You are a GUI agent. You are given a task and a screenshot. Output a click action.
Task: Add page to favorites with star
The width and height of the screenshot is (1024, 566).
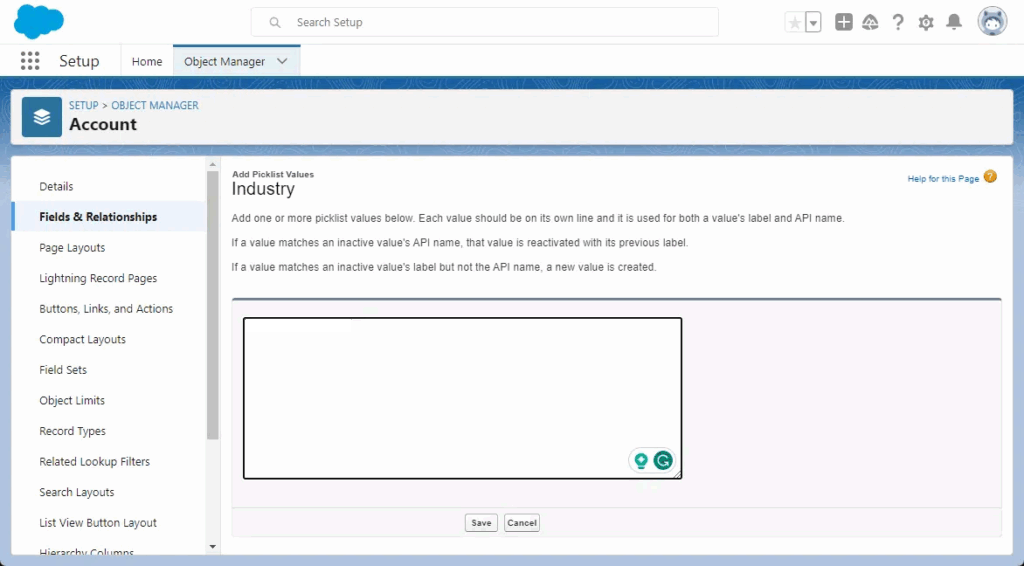pyautogui.click(x=795, y=22)
